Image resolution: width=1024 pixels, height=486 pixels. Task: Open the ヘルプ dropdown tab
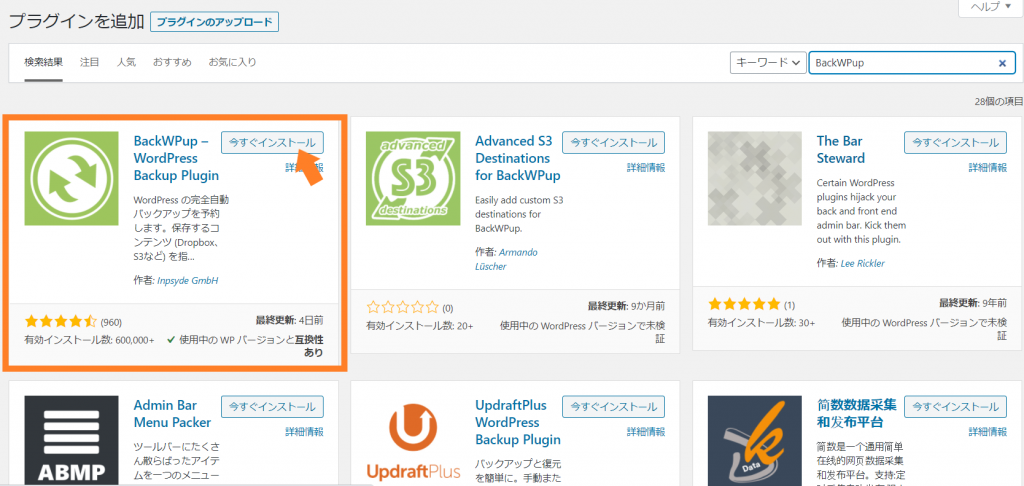point(990,7)
